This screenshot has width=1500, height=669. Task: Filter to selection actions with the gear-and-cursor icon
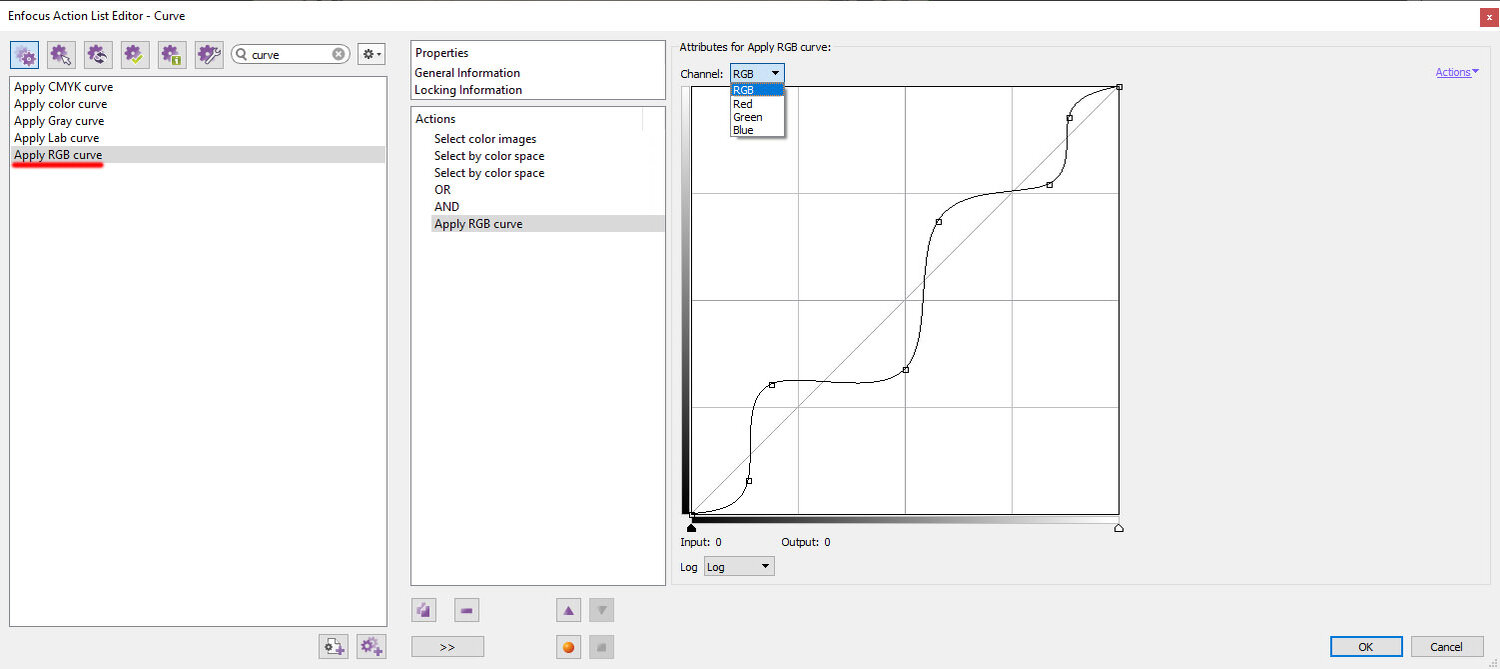point(62,54)
